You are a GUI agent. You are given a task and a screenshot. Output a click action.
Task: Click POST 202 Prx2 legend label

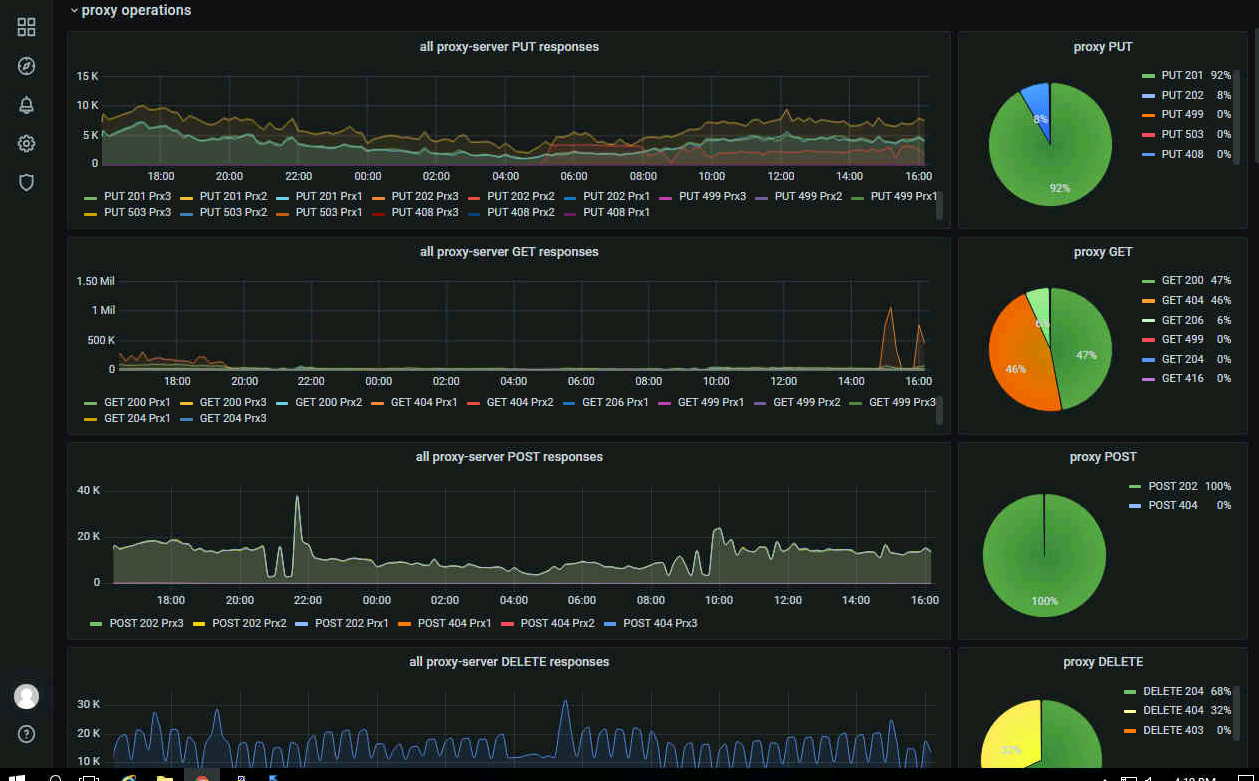tap(249, 623)
